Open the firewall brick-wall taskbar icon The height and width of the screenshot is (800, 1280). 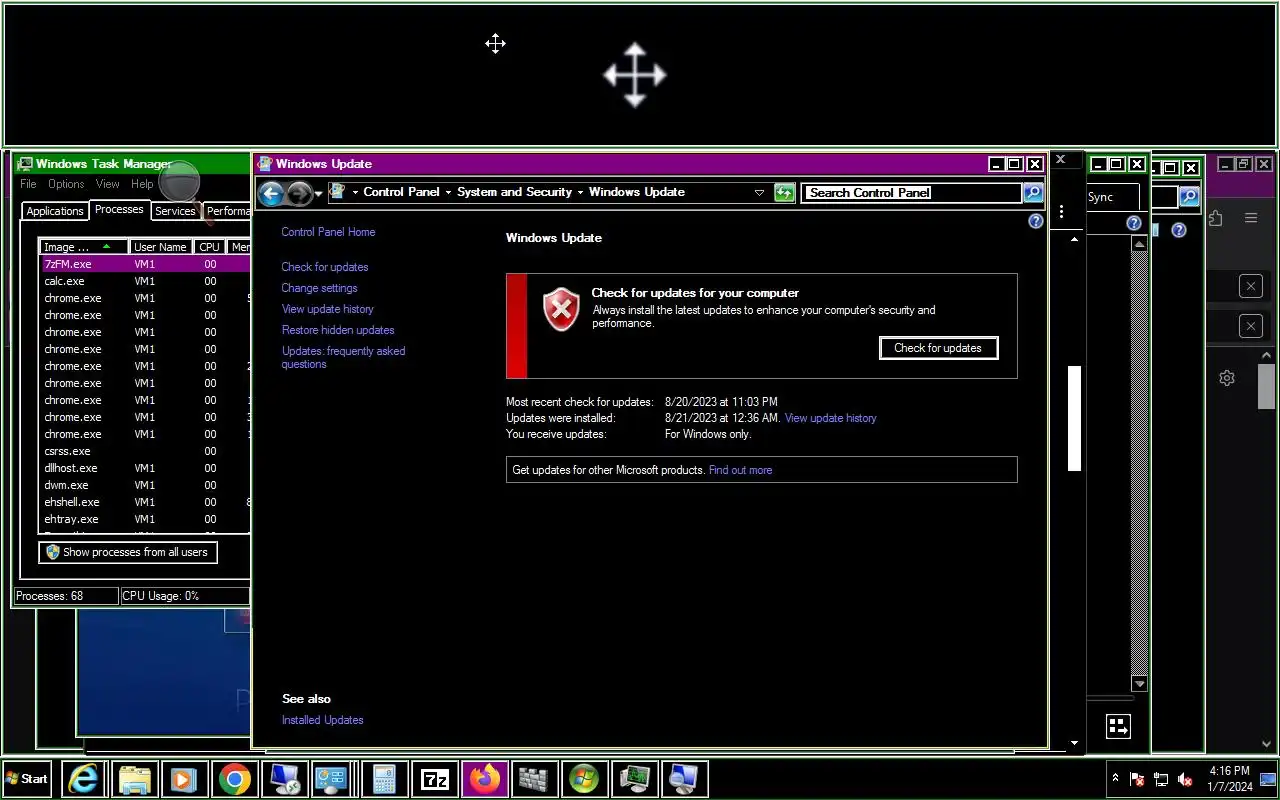click(534, 779)
